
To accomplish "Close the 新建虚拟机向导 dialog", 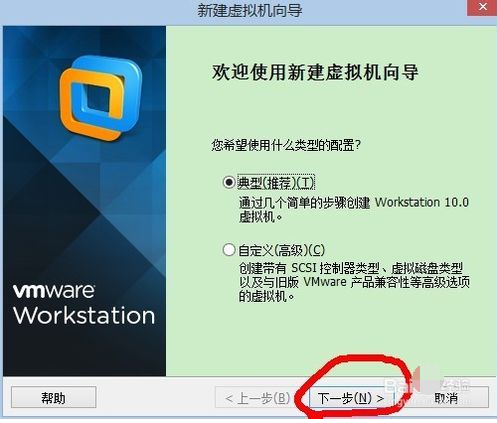I will point(482,7).
